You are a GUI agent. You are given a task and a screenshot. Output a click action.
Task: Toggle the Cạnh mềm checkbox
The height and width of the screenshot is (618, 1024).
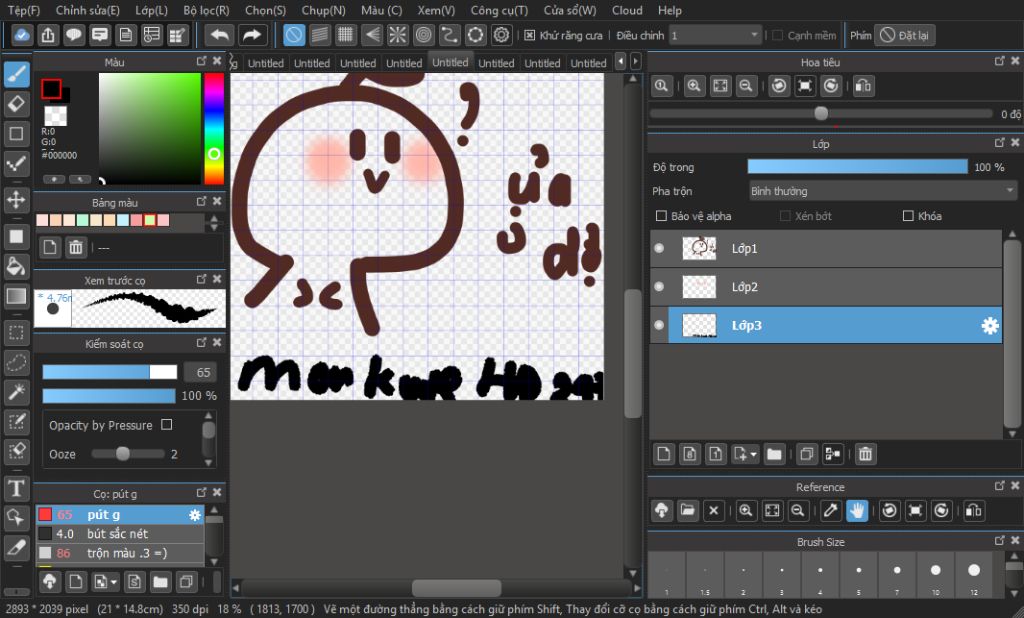tap(777, 35)
